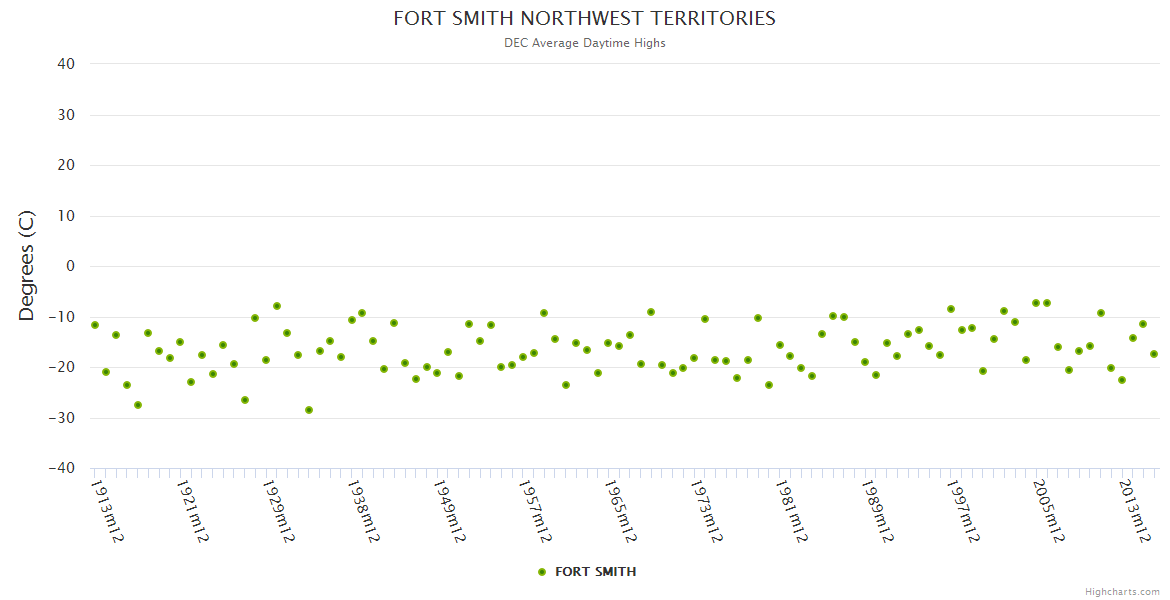Viewport: 1170px width, 600px height.
Task: Select the DEC Average Daytime Highs subtitle
Action: click(x=584, y=43)
